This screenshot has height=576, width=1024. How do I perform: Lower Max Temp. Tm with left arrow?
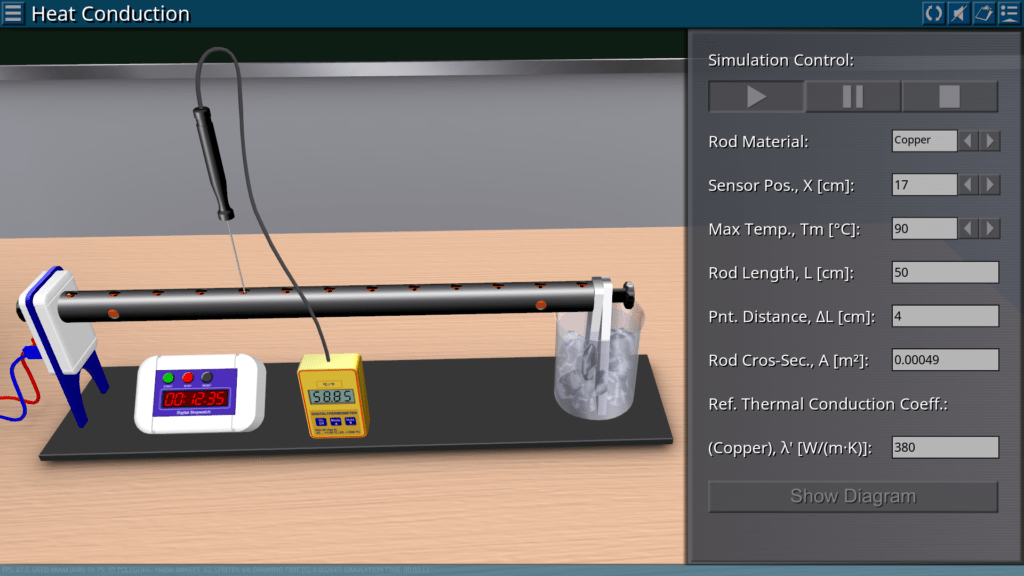coord(968,229)
